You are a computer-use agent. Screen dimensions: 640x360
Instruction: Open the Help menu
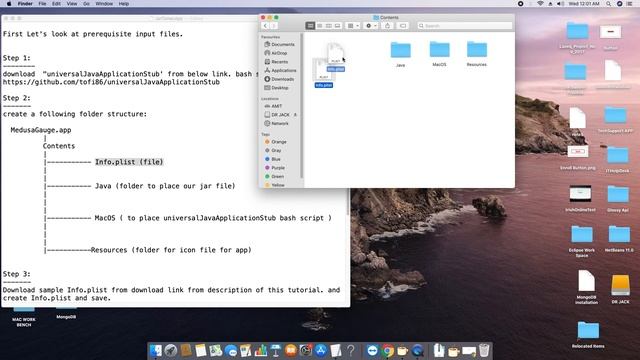(124, 4)
